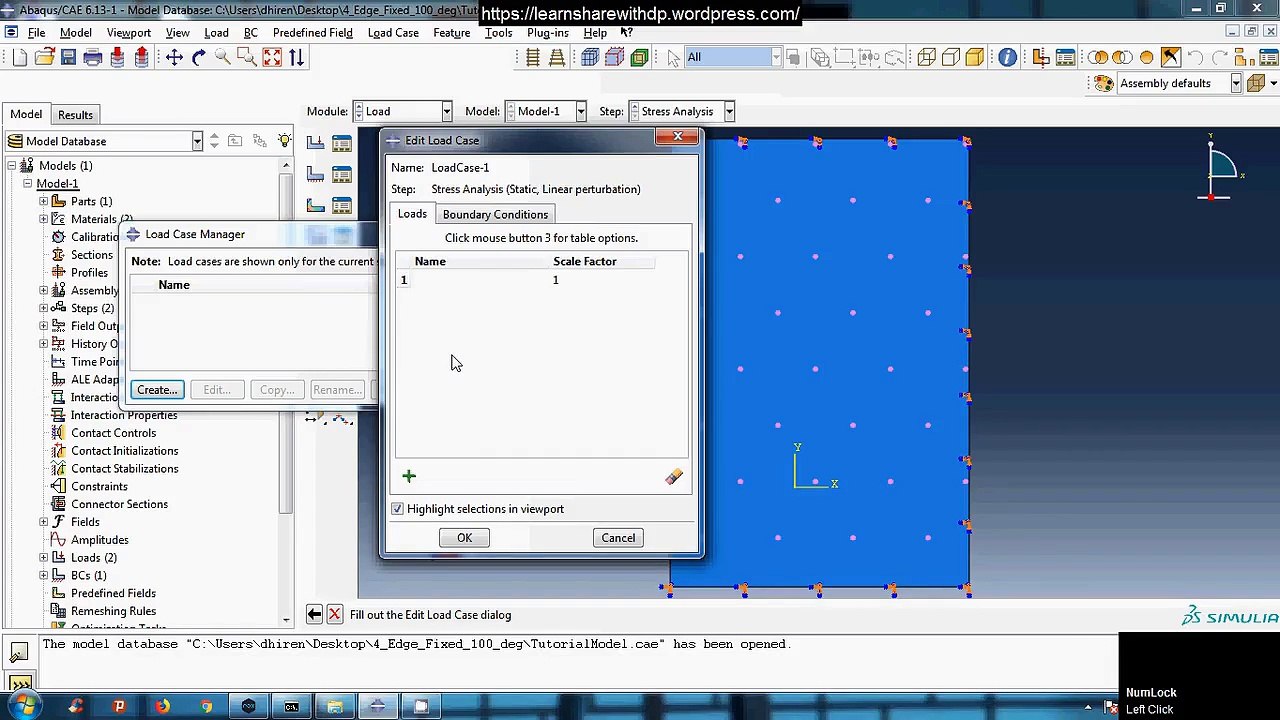Screen dimensions: 1280x720
Task: Expand the Loads (2) tree node
Action: coord(44,557)
